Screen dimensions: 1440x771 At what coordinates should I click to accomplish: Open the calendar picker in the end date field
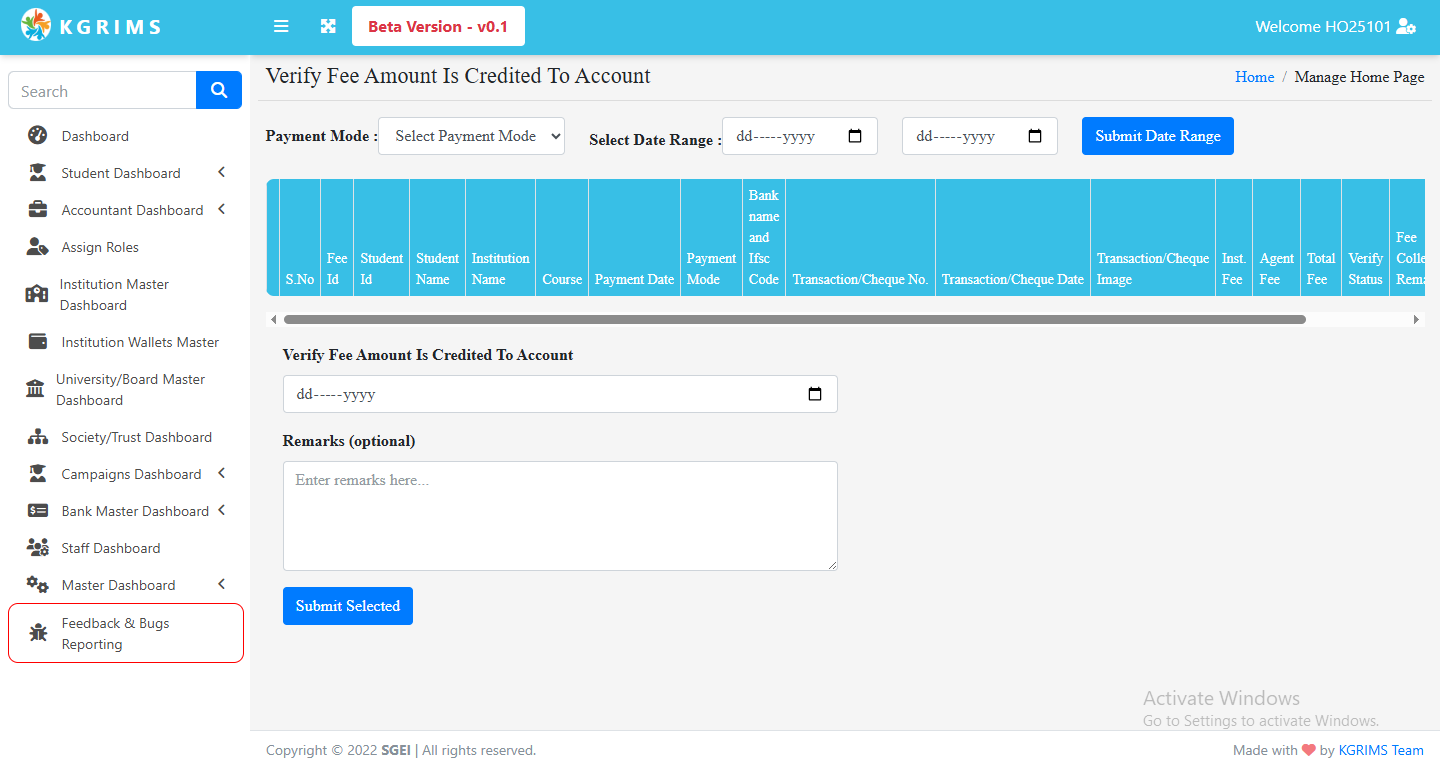coord(1035,136)
